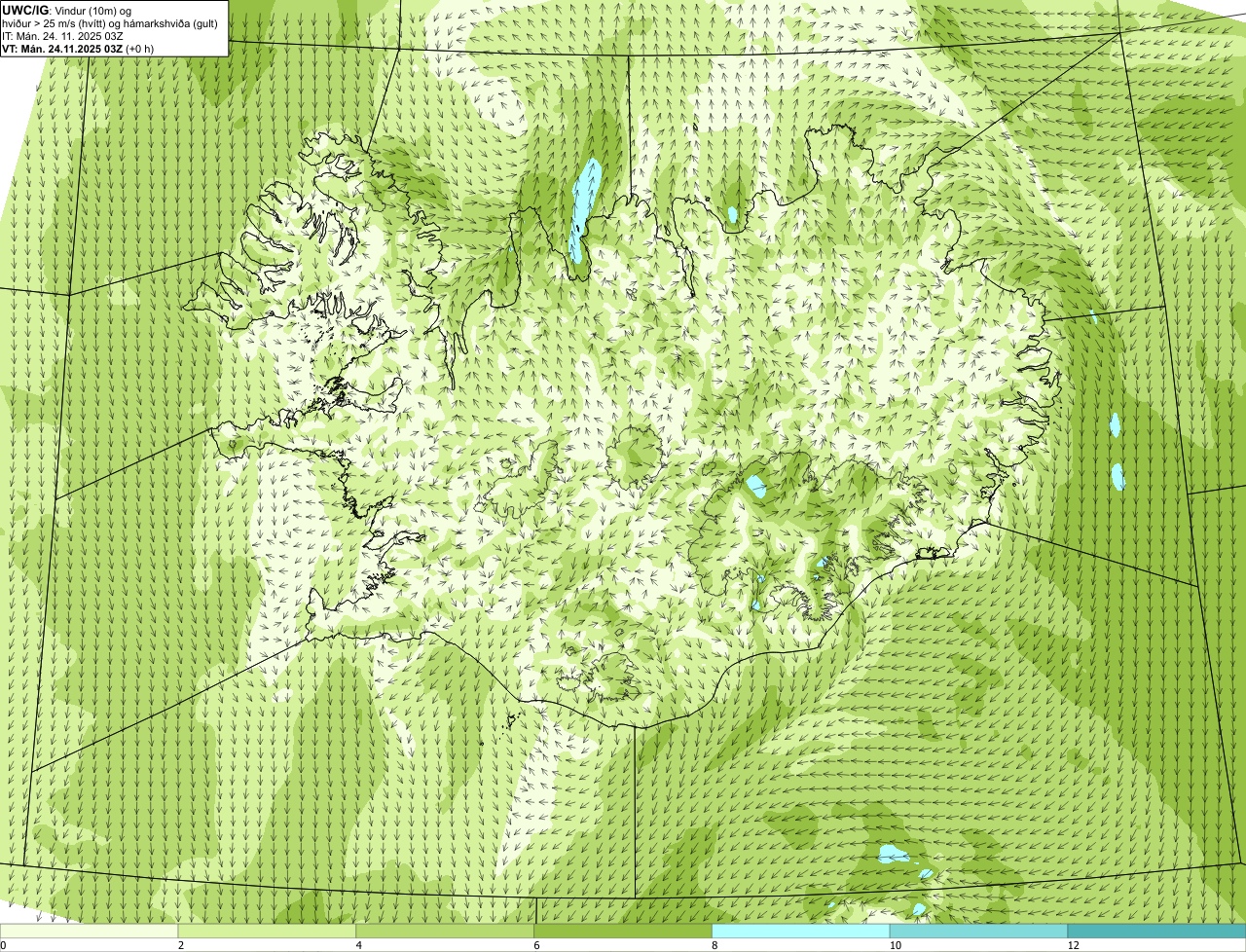Click the lightest 0–2 m/s legend color segment

[89, 931]
